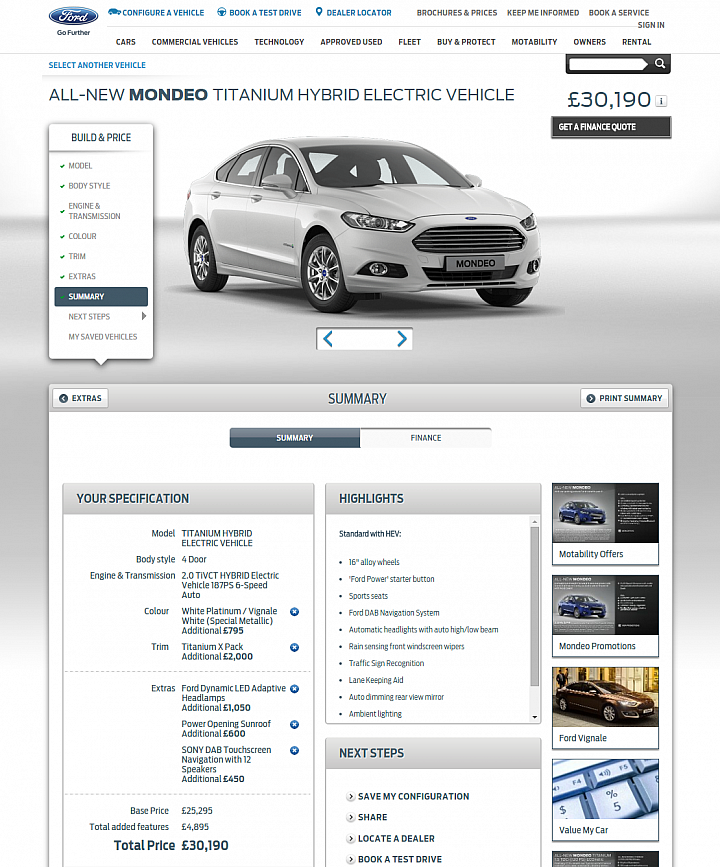Remove Ford Dynamic LED Adaptive Headlamps extra
Image resolution: width=720 pixels, height=867 pixels.
(295, 688)
